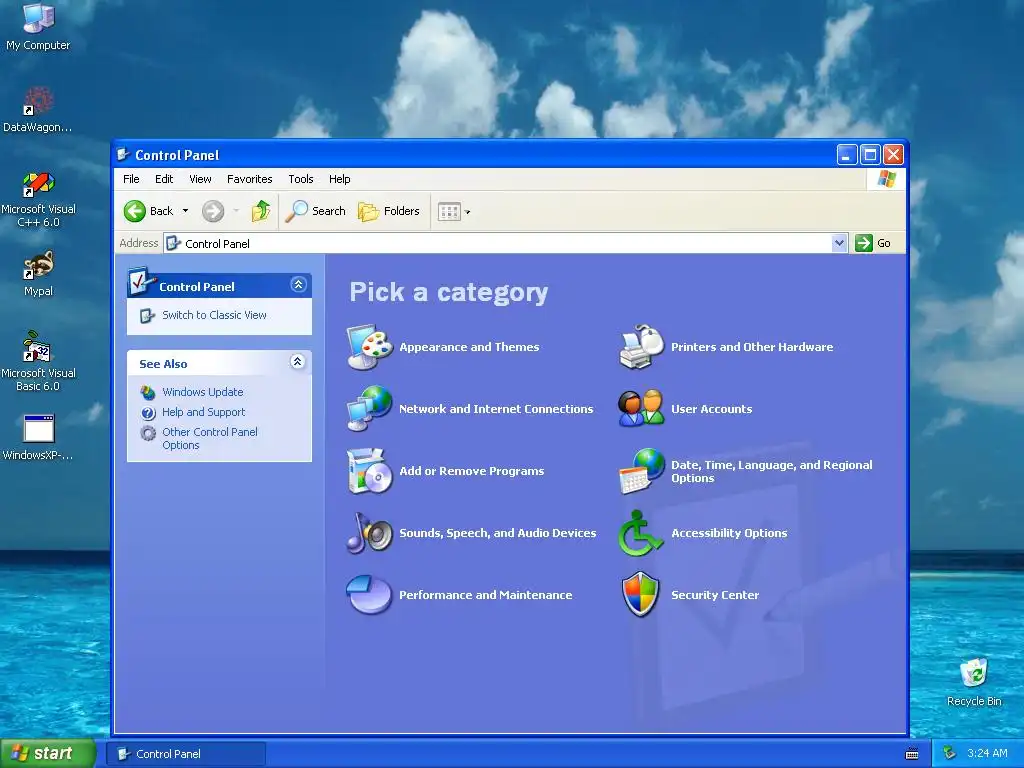Viewport: 1024px width, 768px height.
Task: Click the tray icon left of the clock
Action: point(950,753)
